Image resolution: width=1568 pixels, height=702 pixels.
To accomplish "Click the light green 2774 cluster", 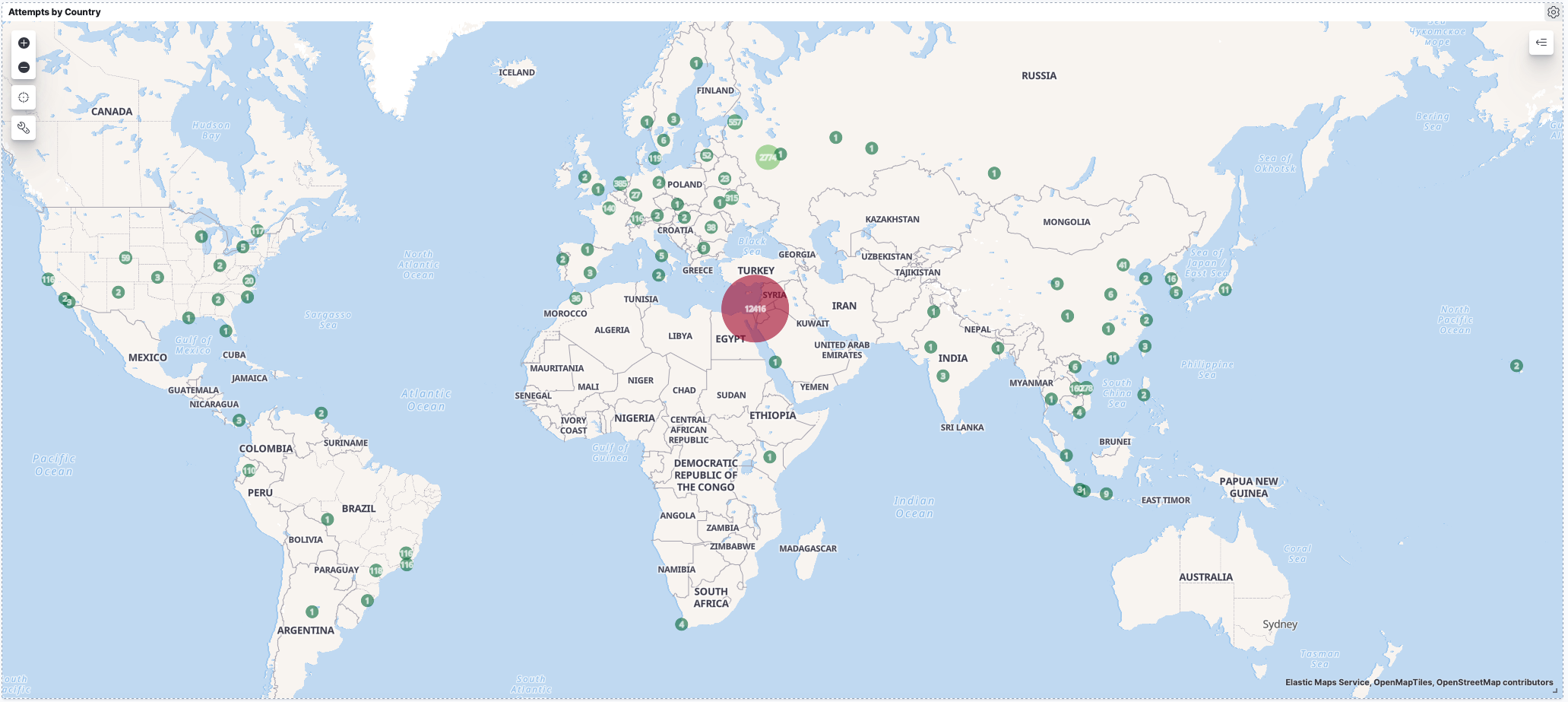I will click(x=767, y=157).
